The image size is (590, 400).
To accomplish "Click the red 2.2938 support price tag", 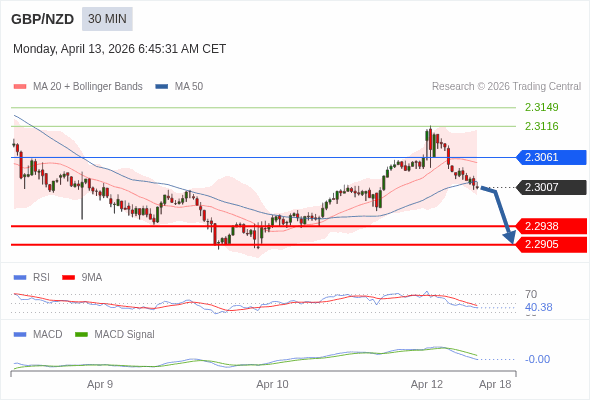I will point(551,226).
